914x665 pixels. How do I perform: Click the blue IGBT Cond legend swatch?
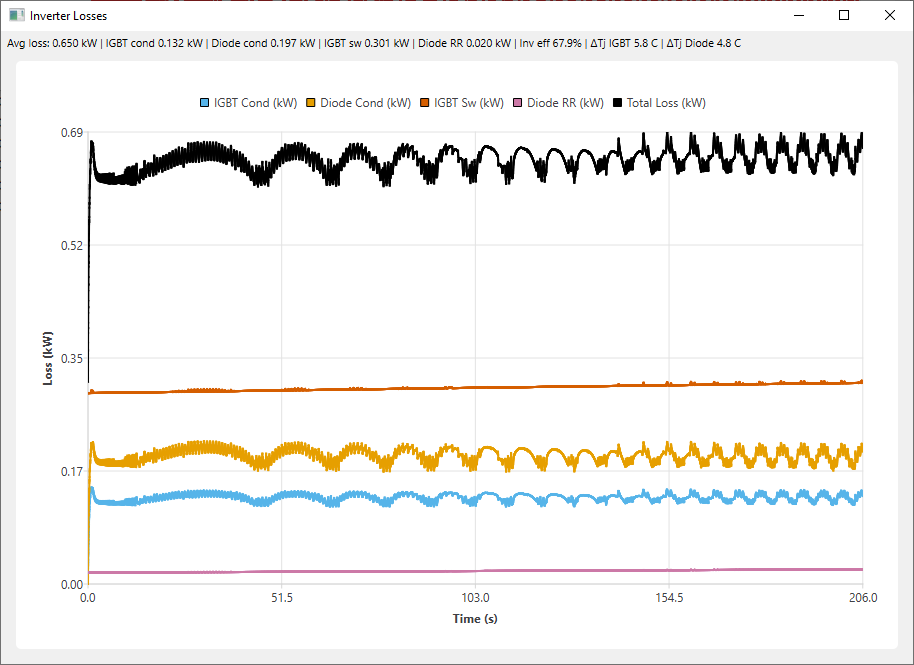(206, 103)
